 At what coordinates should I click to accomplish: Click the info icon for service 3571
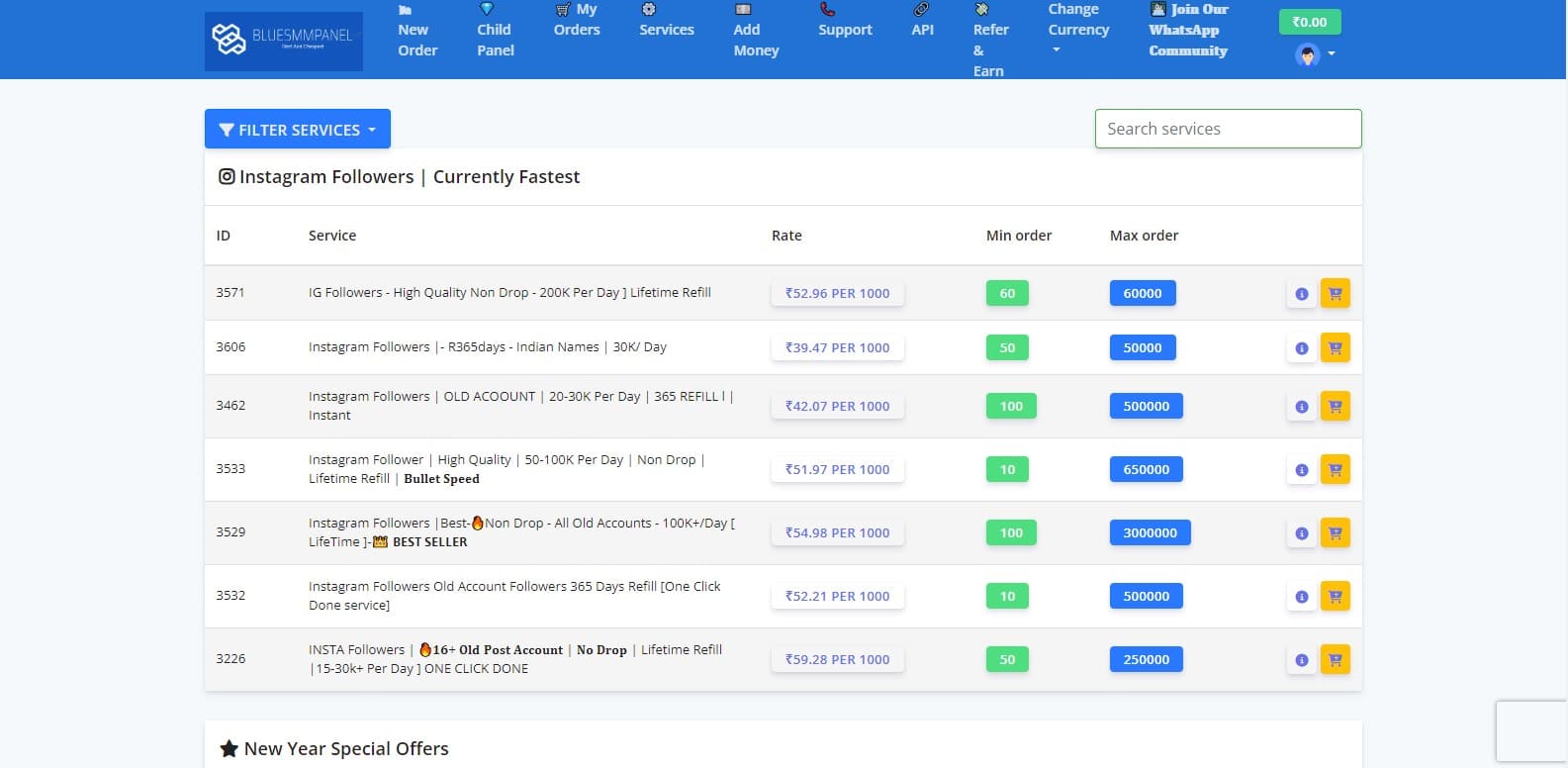[1301, 294]
